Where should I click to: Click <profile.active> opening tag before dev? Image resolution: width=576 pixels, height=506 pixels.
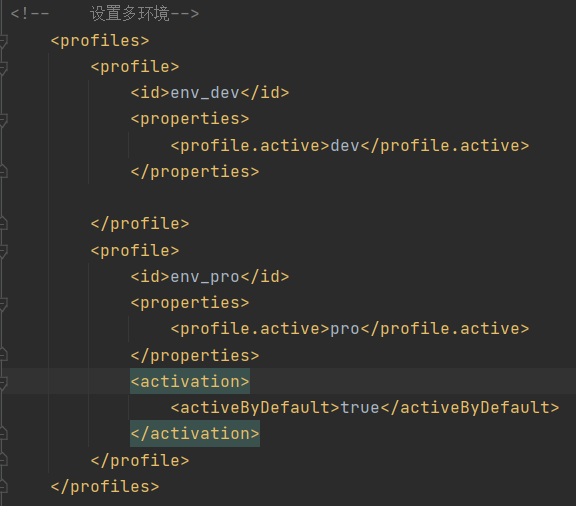coord(250,146)
